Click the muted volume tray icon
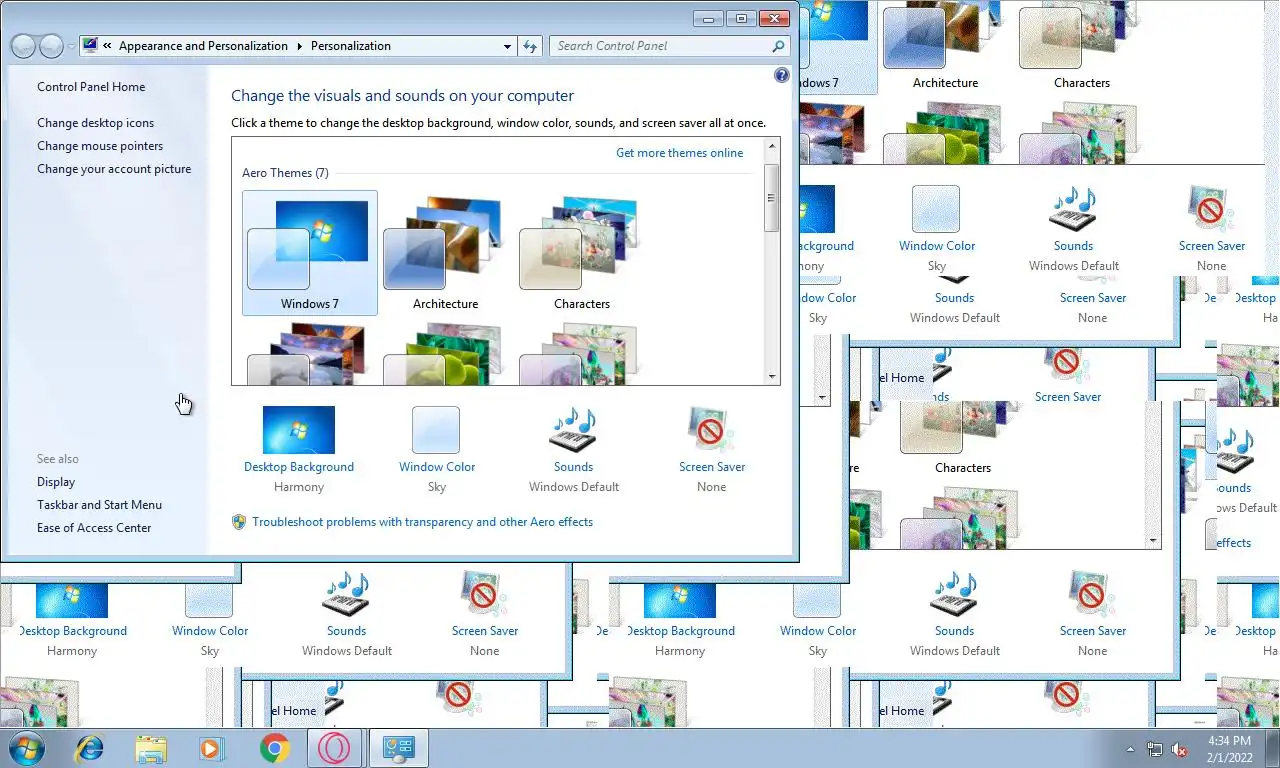This screenshot has height=768, width=1280. coord(1179,748)
